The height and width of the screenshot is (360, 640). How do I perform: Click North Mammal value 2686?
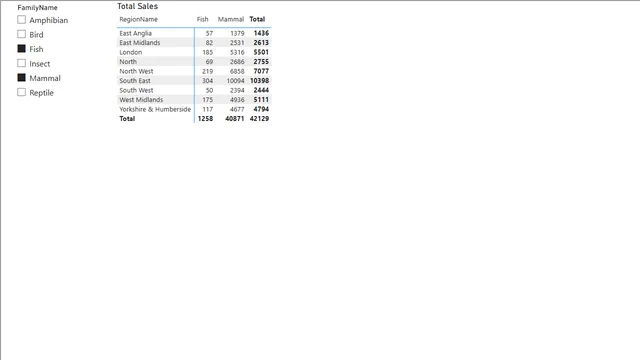tap(237, 62)
